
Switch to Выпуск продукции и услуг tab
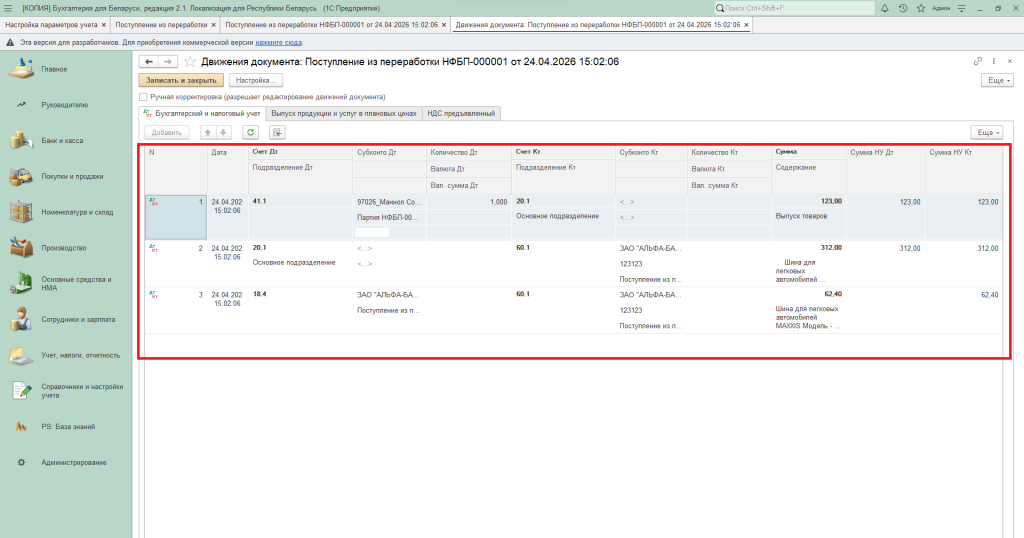tap(343, 114)
